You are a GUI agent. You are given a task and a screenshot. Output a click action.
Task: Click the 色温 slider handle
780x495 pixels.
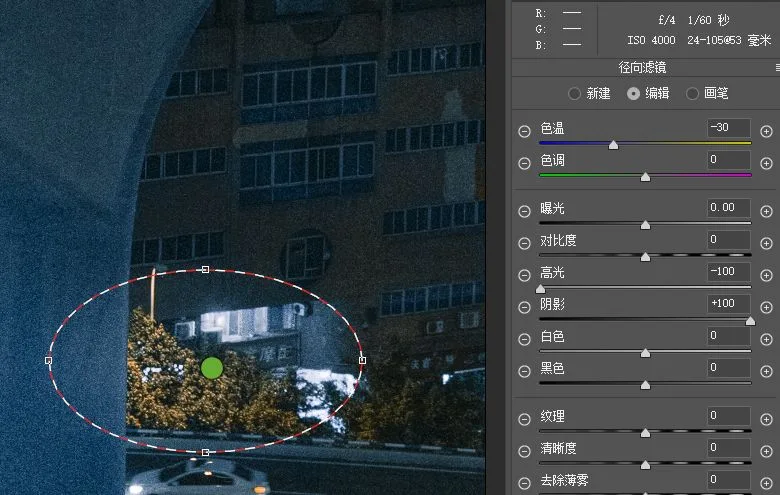(613, 145)
